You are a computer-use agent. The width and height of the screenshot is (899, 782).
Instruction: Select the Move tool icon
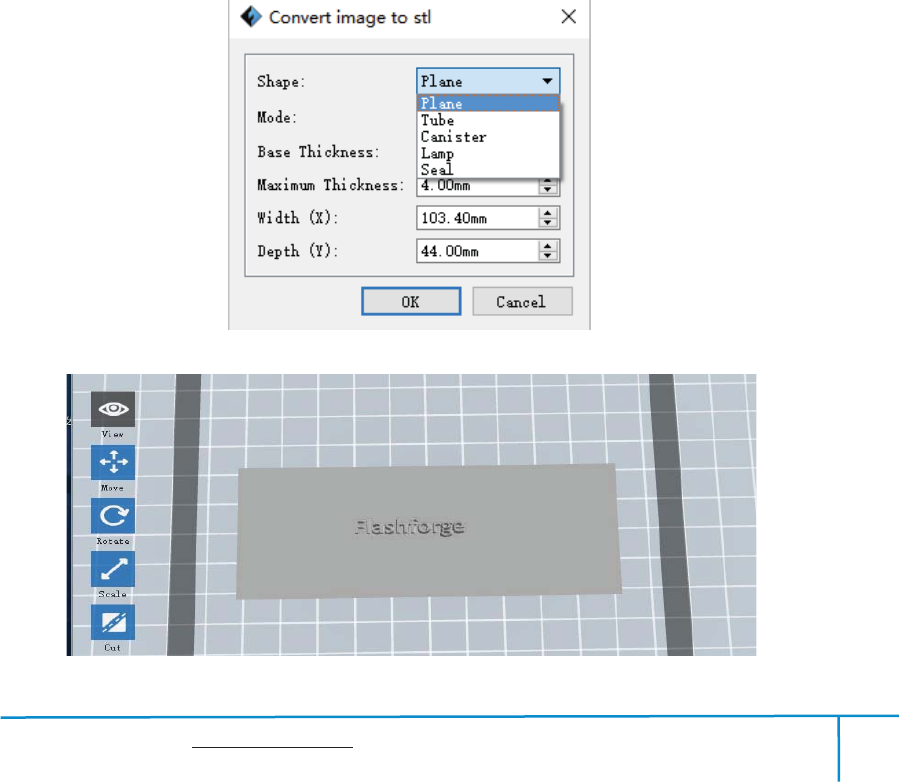[x=113, y=462]
